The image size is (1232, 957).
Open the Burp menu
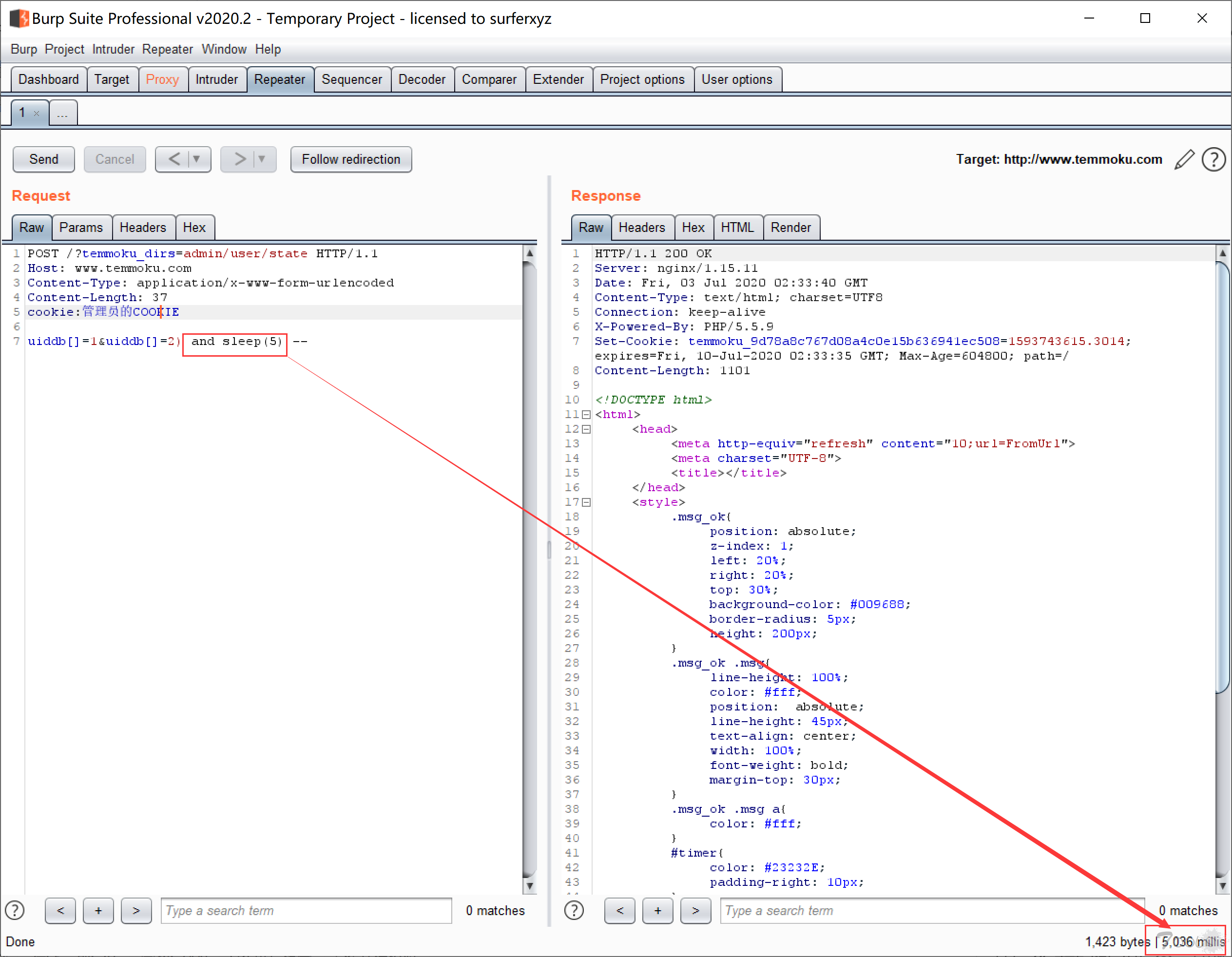coord(24,49)
